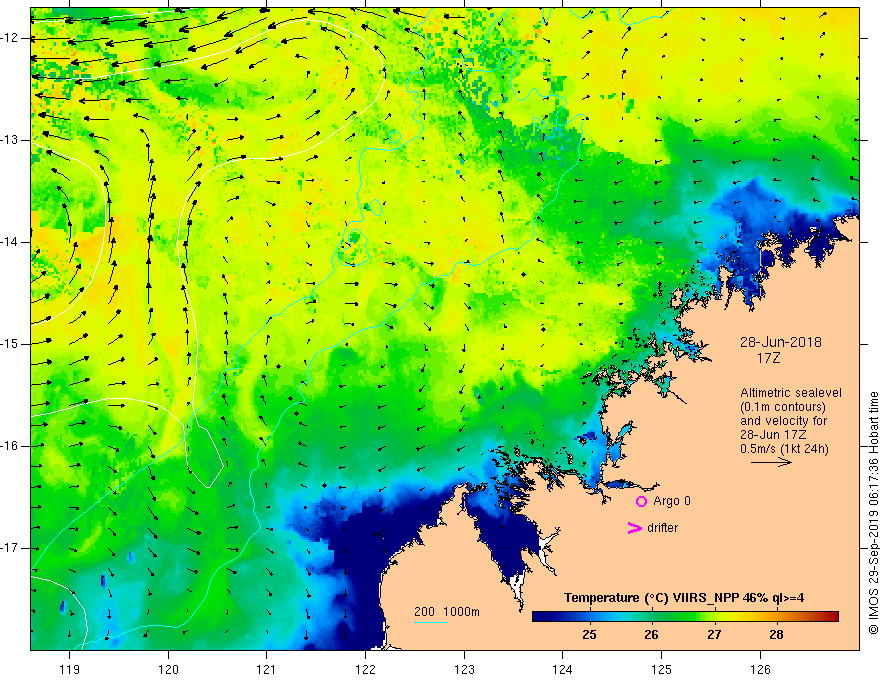Viewport: 880px width, 680px height.
Task: Click the cyan 200 1000m isobath legend line
Action: [x=431, y=622]
